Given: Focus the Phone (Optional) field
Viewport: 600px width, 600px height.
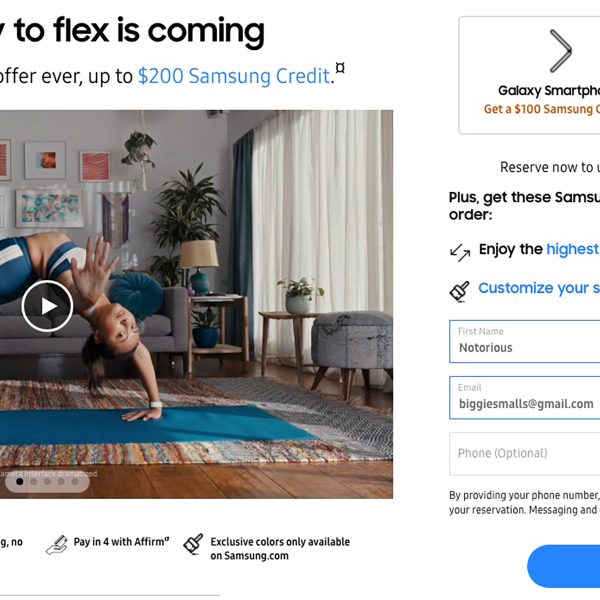Looking at the screenshot, I should pos(525,454).
